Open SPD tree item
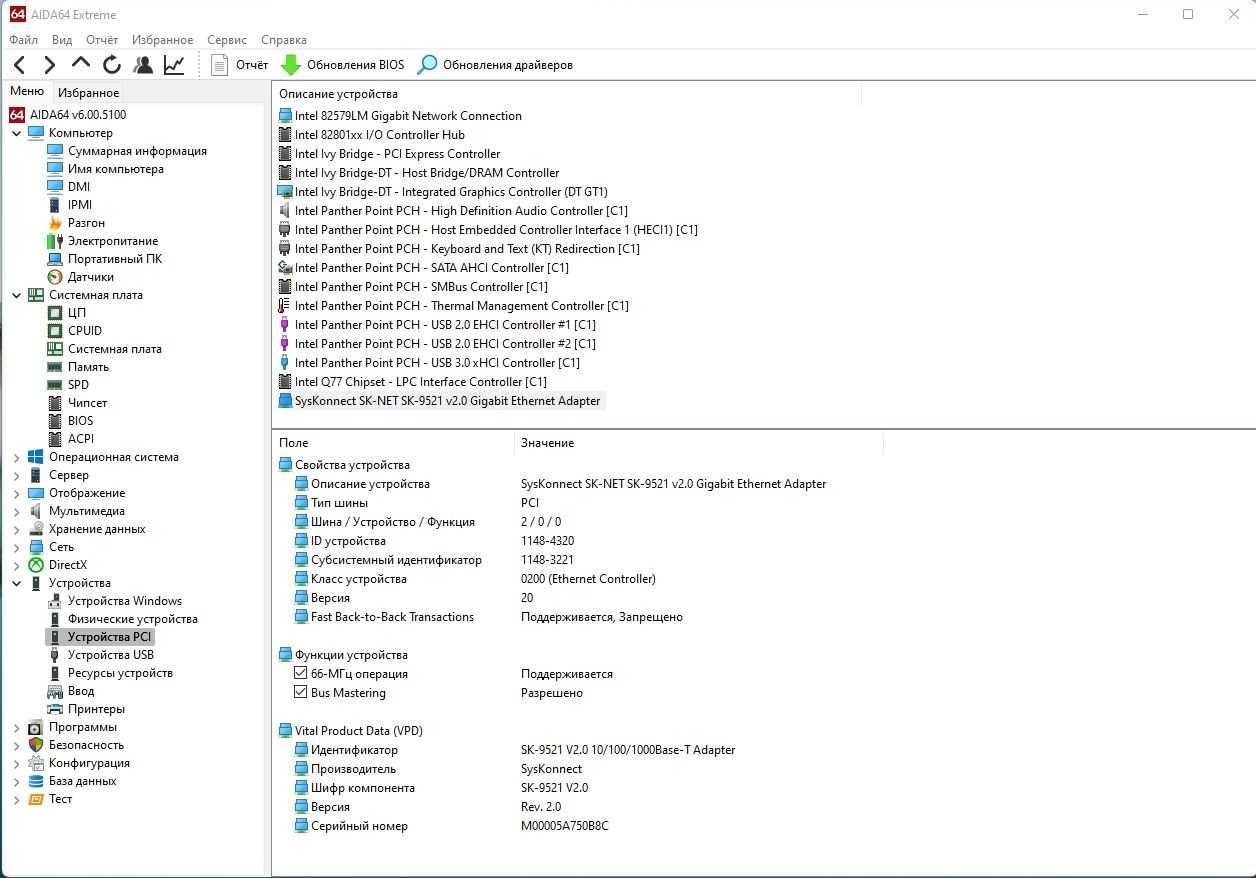 pos(78,385)
